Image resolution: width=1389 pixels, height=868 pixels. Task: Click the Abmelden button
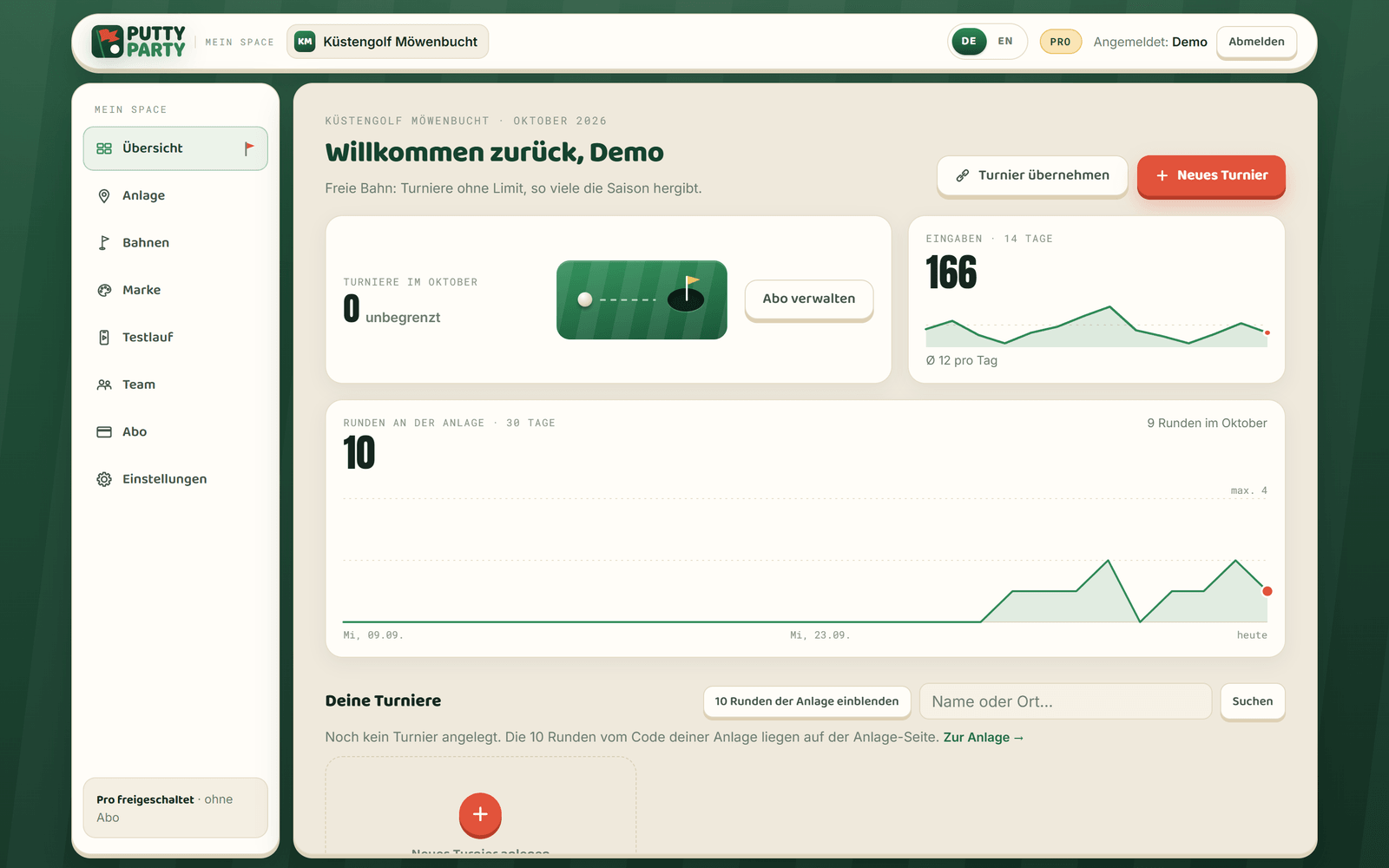tap(1256, 42)
